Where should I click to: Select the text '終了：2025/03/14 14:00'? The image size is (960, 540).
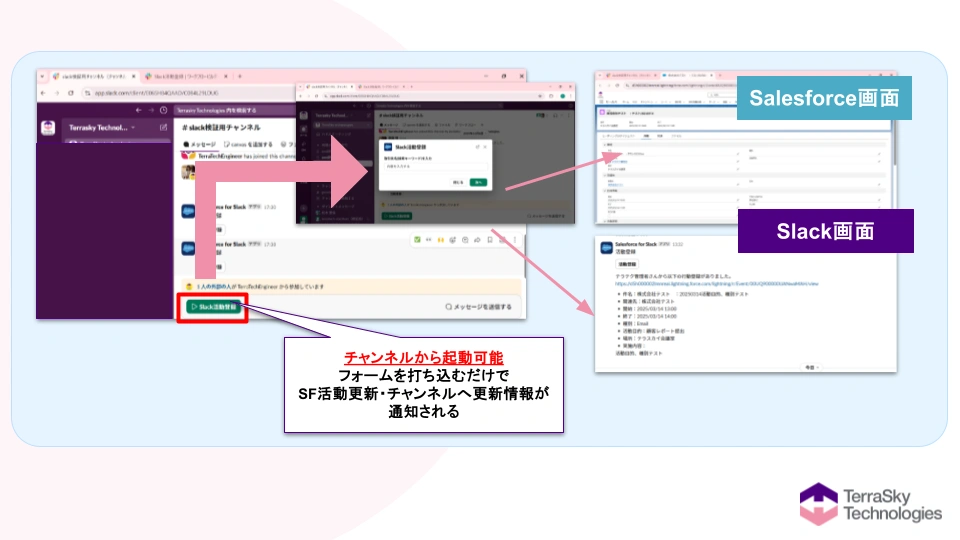650,316
